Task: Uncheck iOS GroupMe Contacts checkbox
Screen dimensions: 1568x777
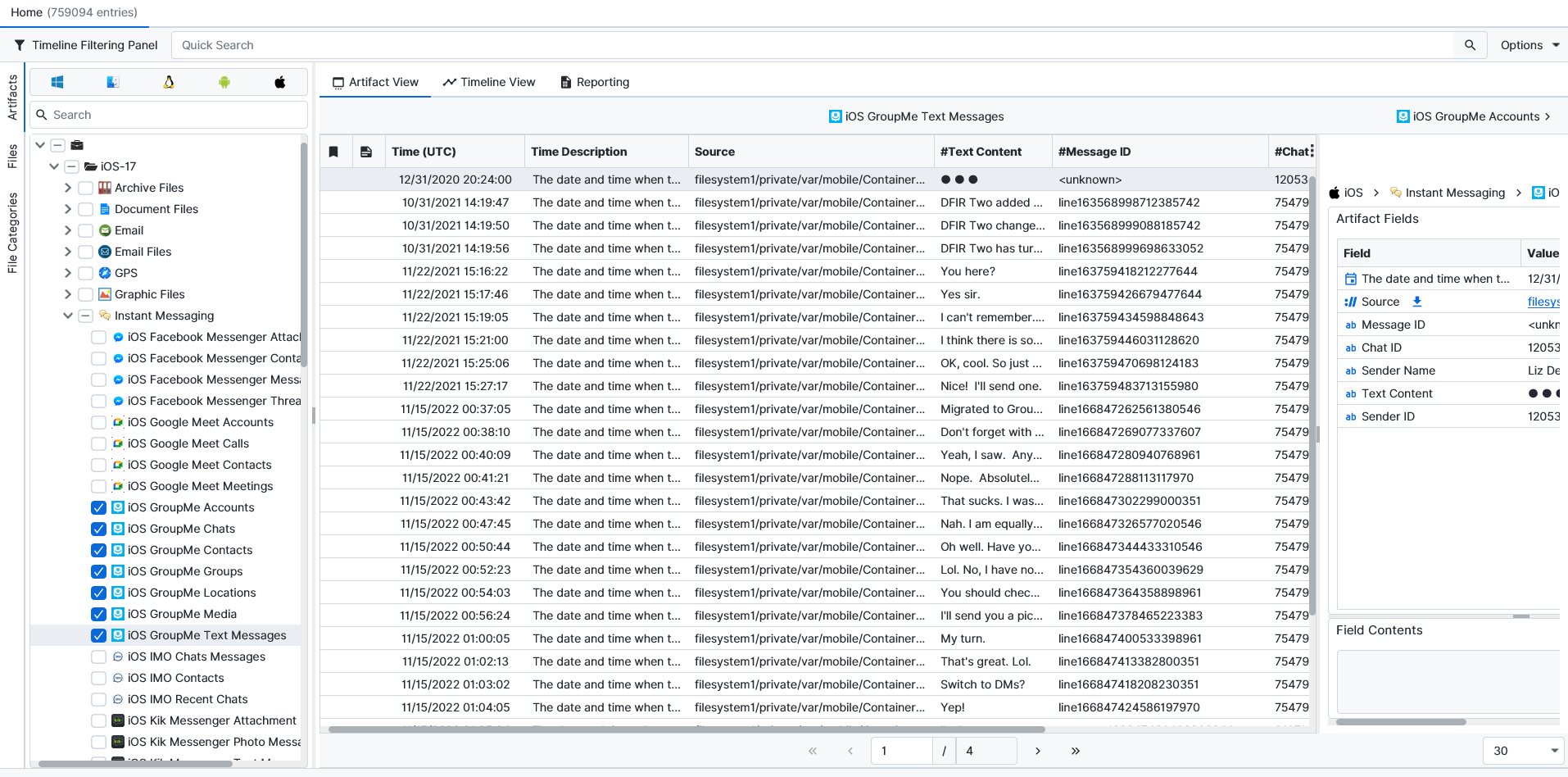Action: 98,550
